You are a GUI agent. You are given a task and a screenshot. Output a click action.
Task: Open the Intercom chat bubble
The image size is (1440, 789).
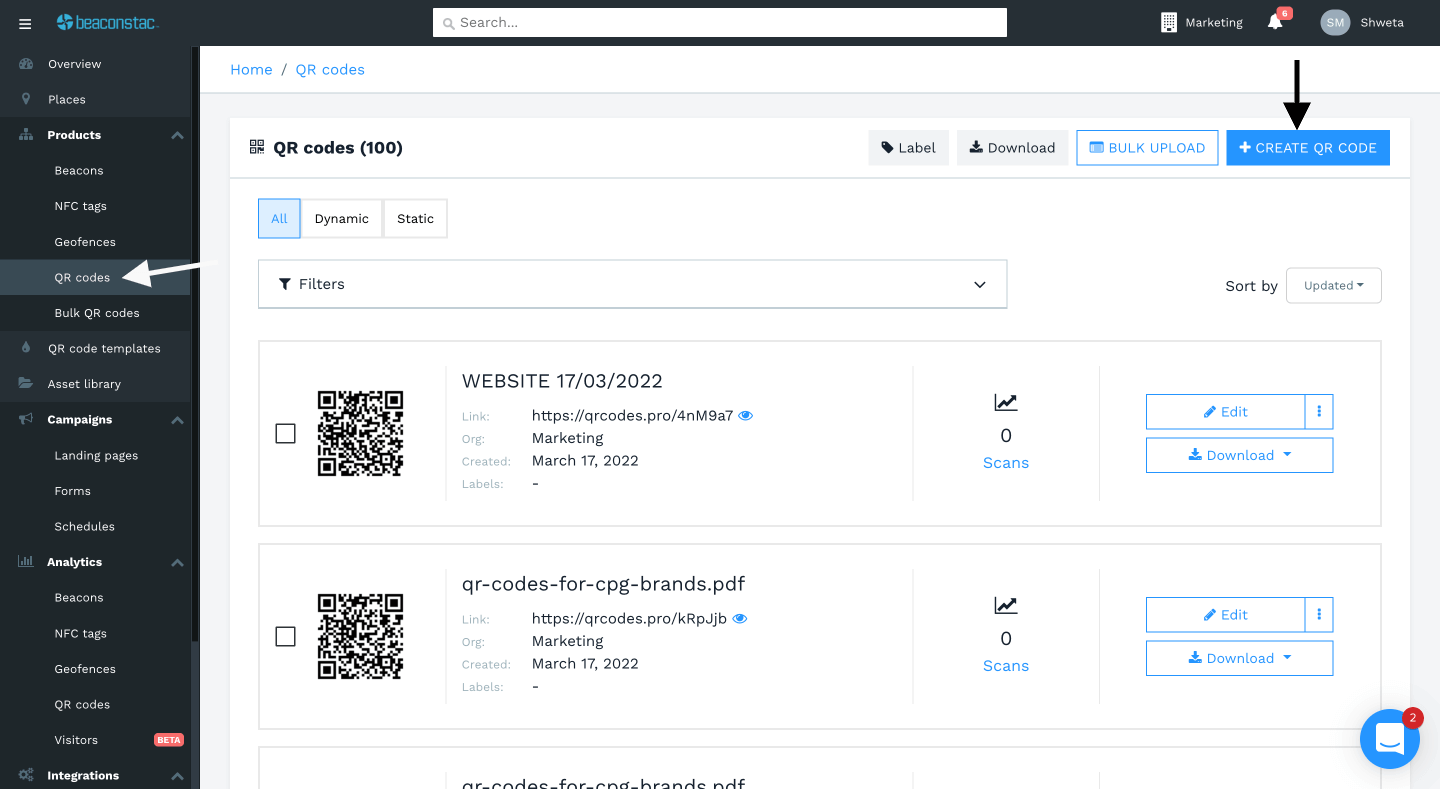(x=1390, y=739)
